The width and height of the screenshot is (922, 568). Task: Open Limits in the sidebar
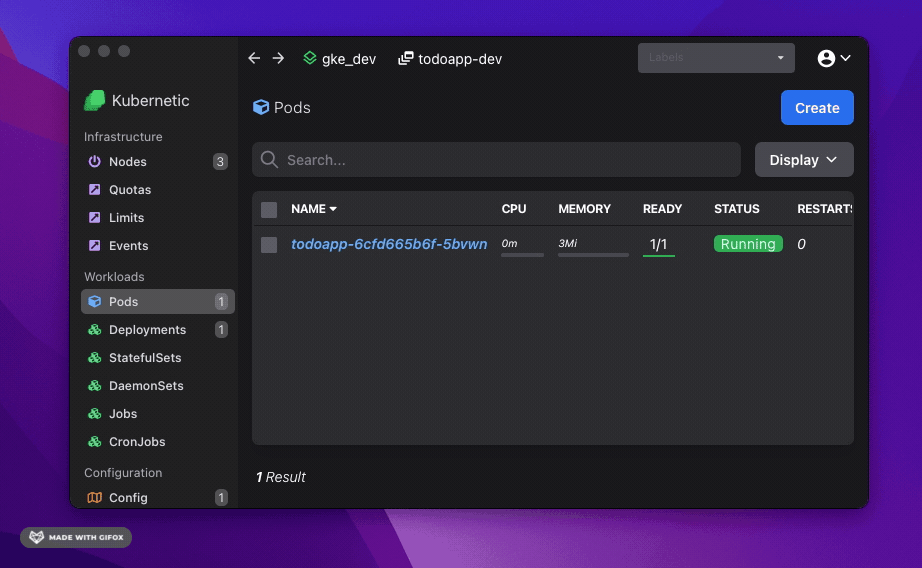(158, 218)
